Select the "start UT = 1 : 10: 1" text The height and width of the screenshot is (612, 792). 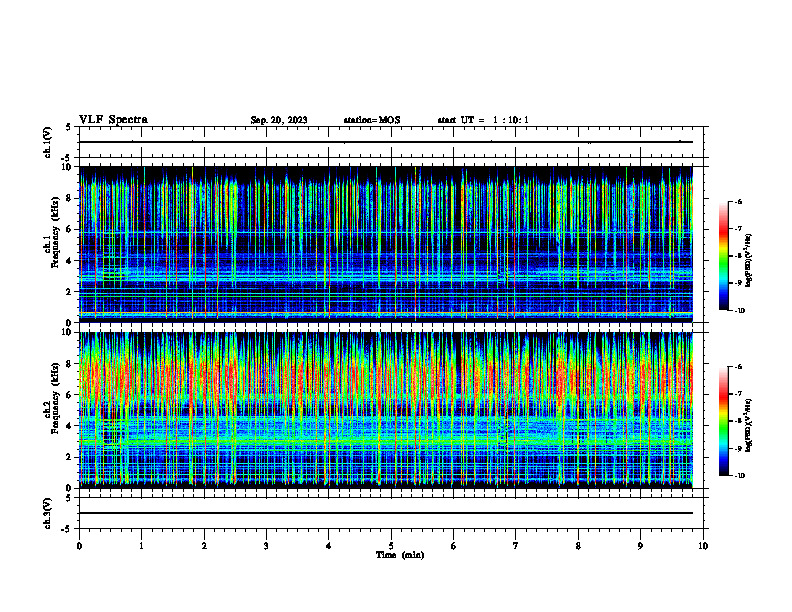coord(483,120)
